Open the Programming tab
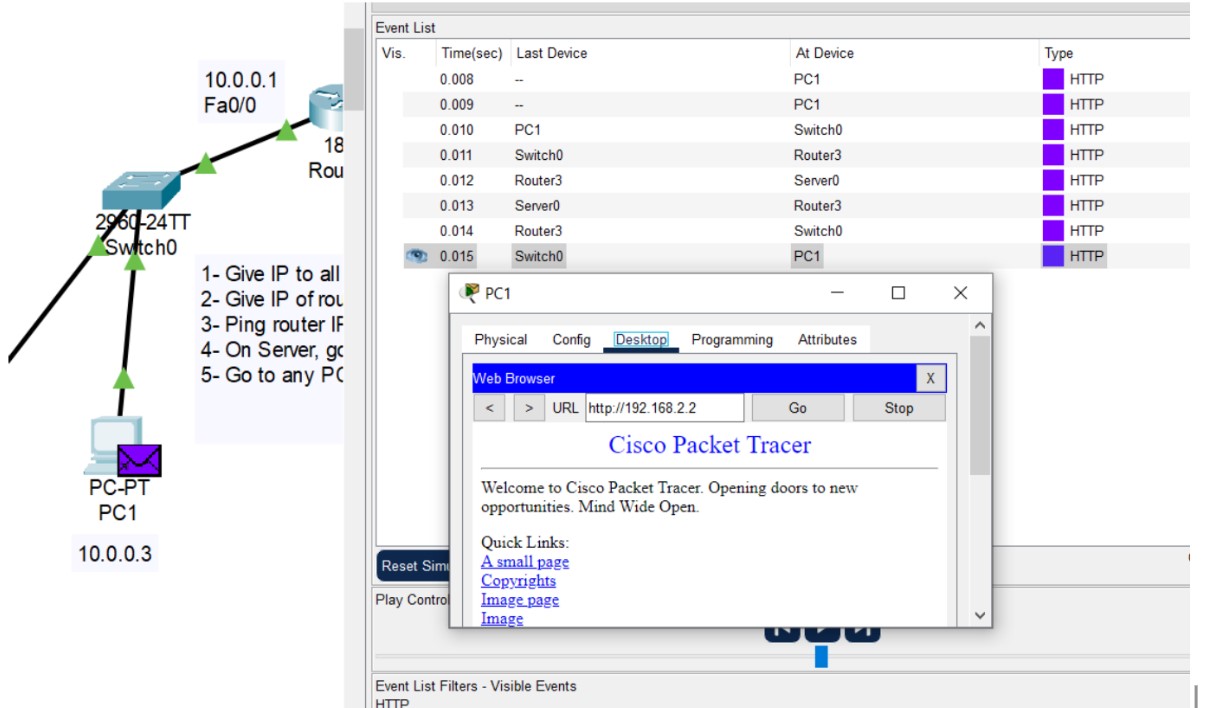 coord(732,340)
